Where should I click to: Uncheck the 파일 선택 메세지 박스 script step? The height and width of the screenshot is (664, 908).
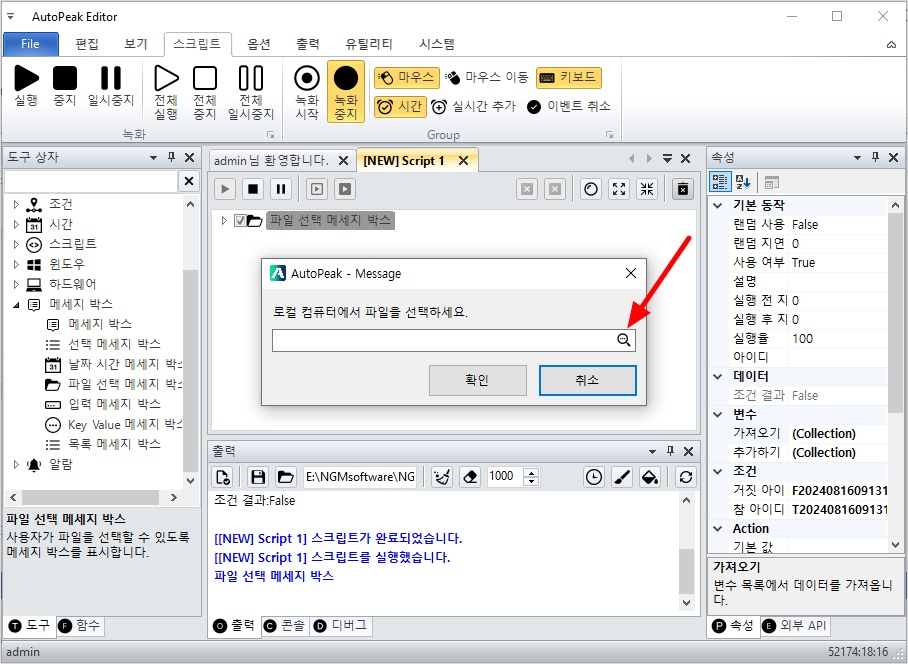click(x=240, y=221)
